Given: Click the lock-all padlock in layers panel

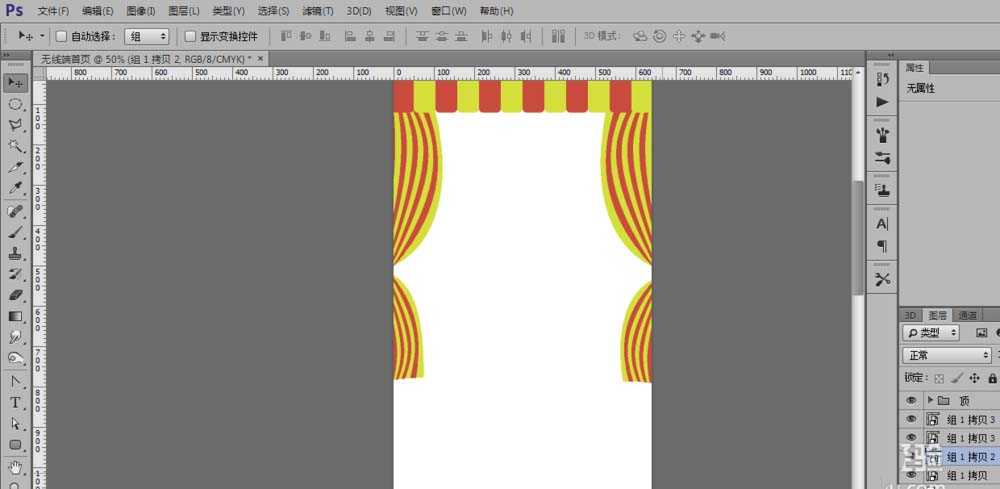Looking at the screenshot, I should [x=992, y=378].
